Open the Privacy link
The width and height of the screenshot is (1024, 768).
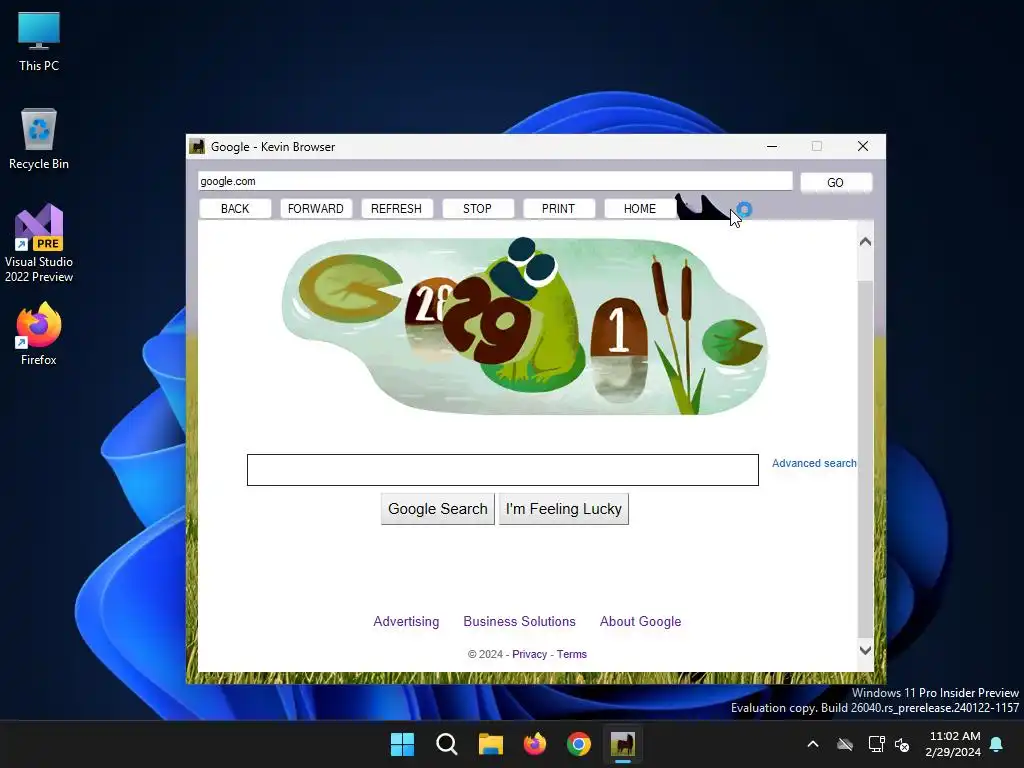[x=530, y=654]
